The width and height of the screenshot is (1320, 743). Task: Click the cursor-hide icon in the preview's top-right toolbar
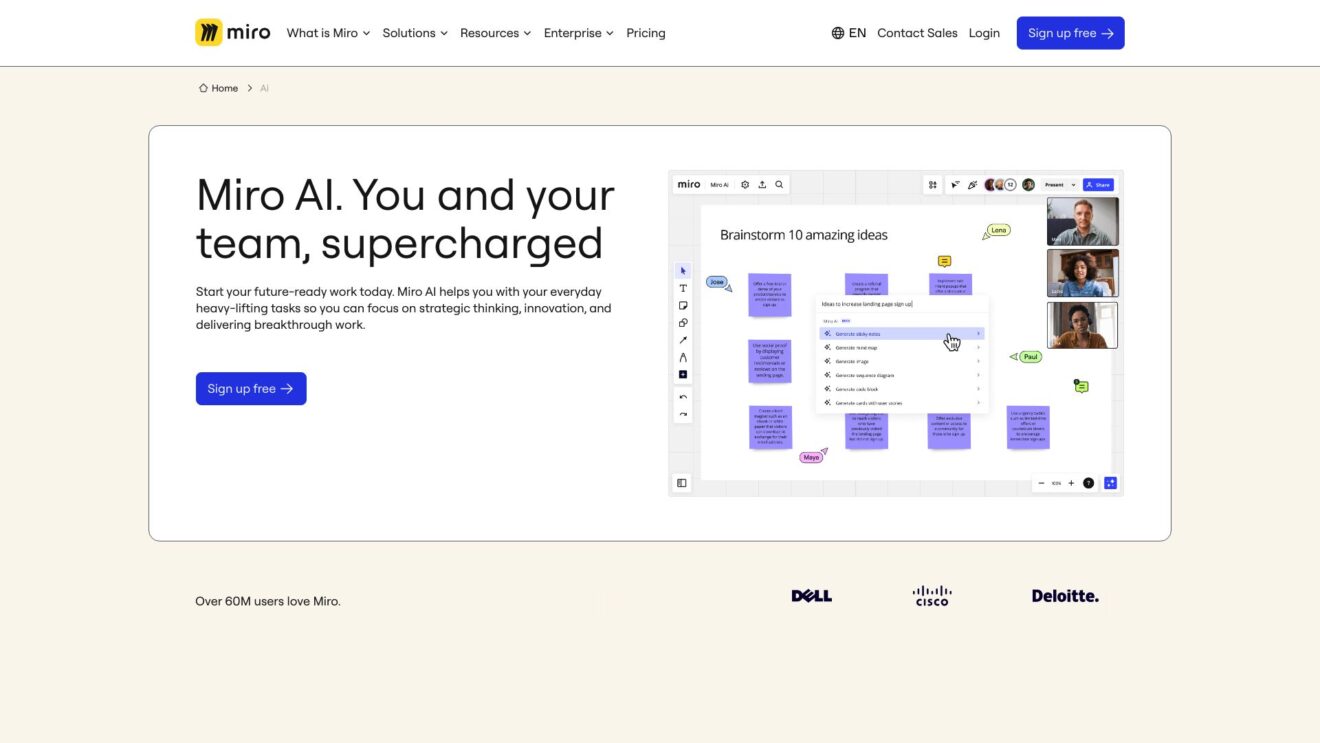click(955, 185)
